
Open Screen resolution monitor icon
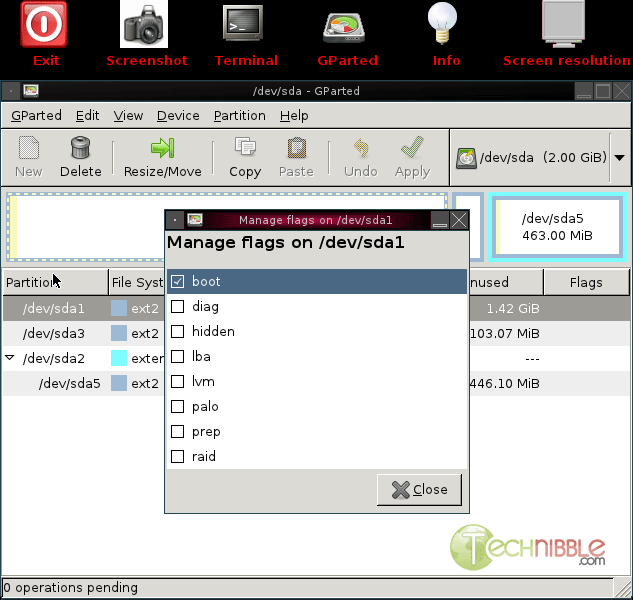564,24
